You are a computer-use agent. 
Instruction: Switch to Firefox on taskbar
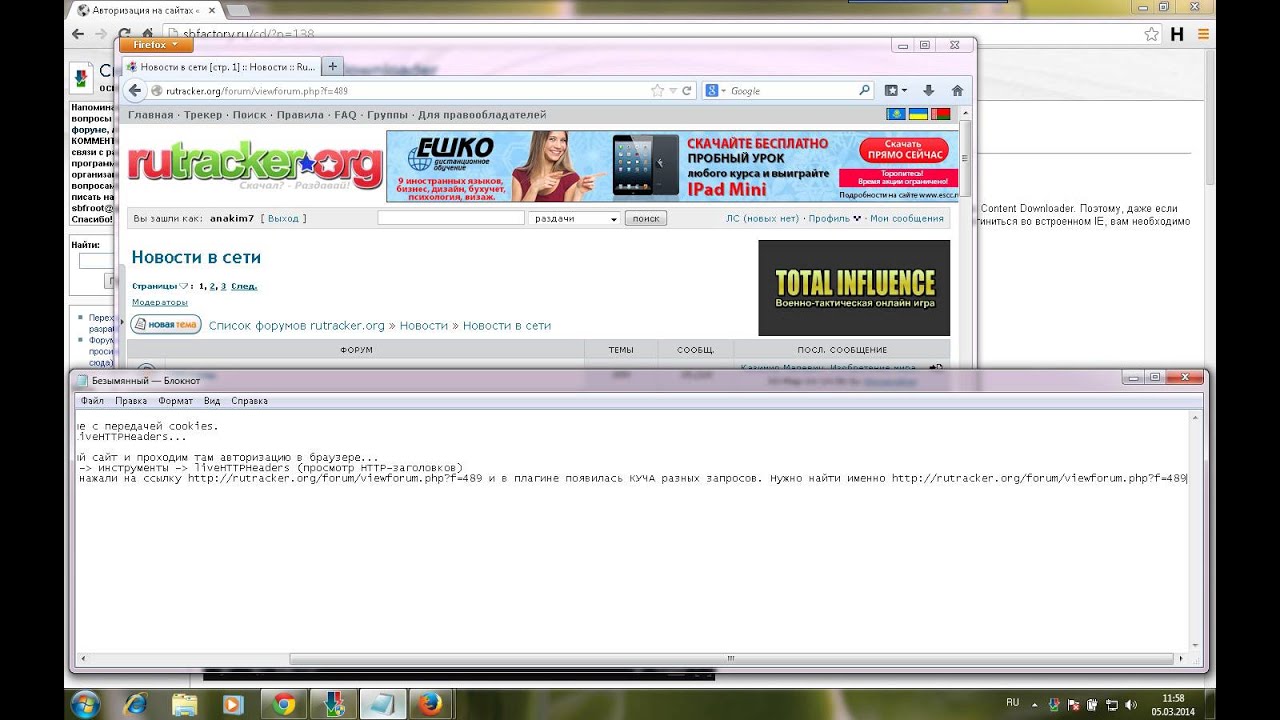[431, 704]
